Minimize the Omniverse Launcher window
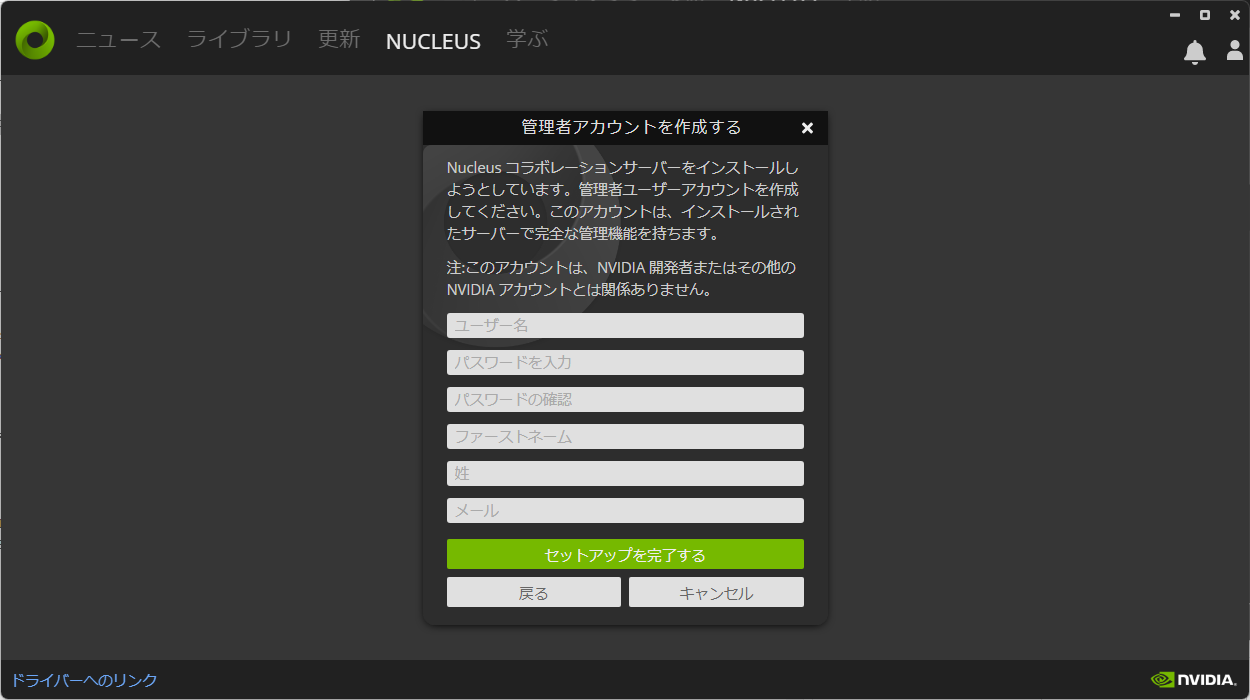This screenshot has width=1250, height=700. (x=1174, y=14)
